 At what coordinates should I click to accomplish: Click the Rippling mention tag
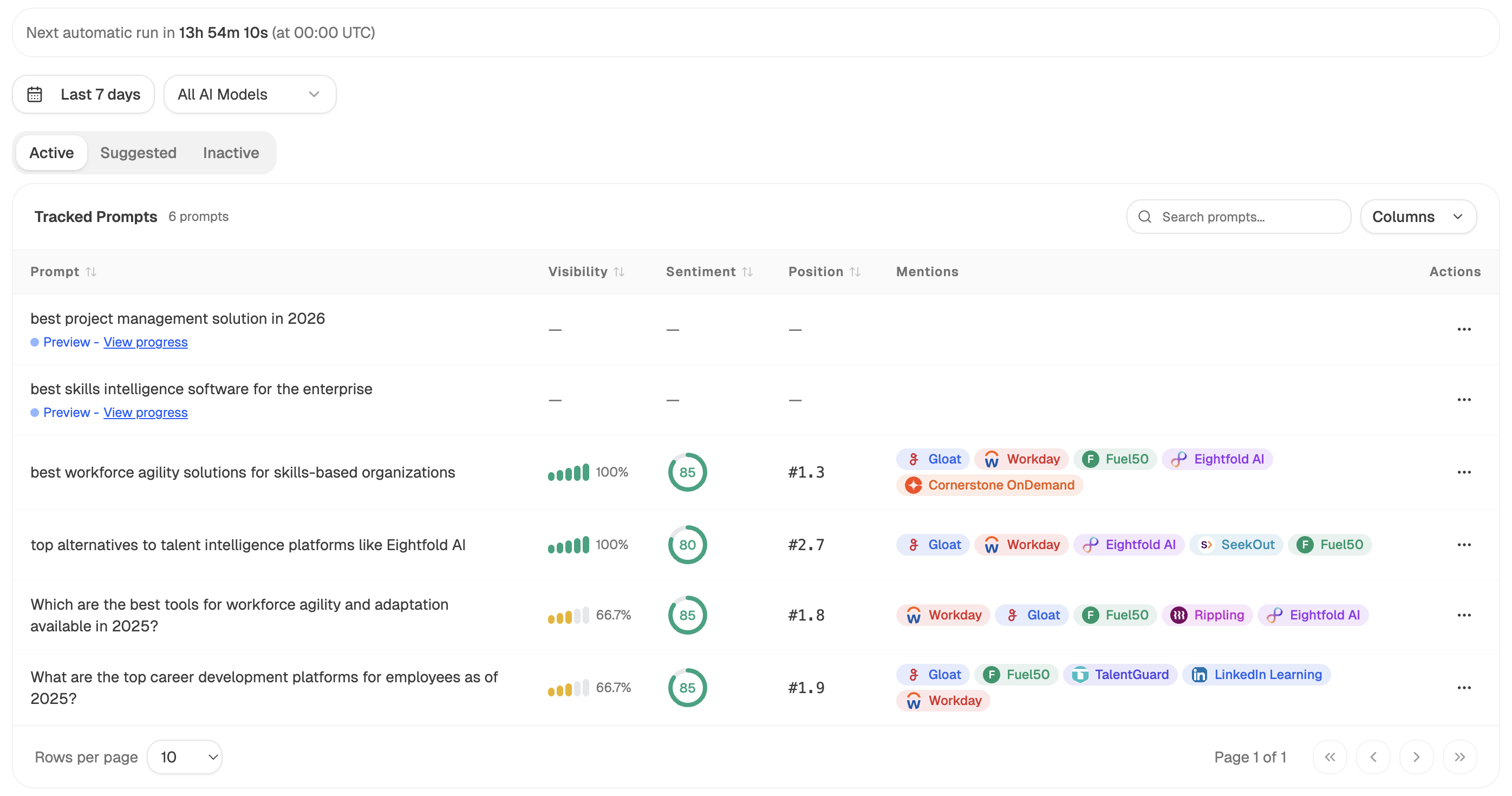[1207, 615]
